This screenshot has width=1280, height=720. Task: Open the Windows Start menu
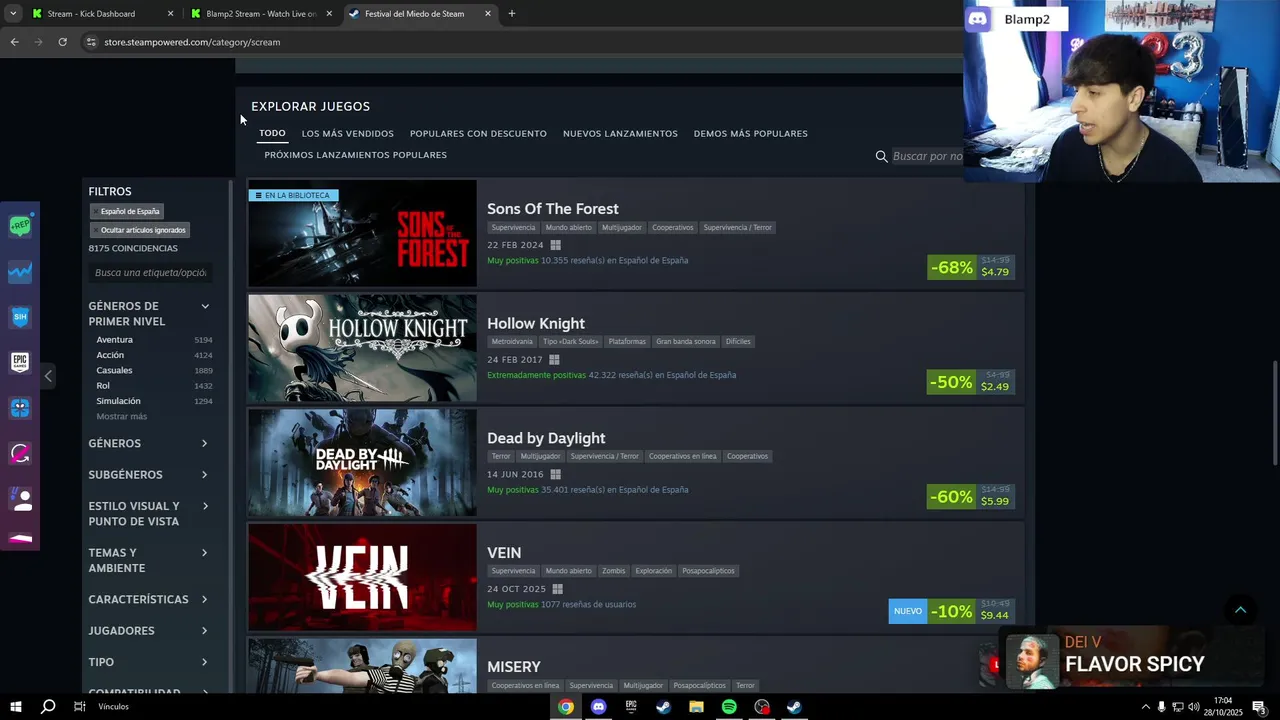[15, 707]
